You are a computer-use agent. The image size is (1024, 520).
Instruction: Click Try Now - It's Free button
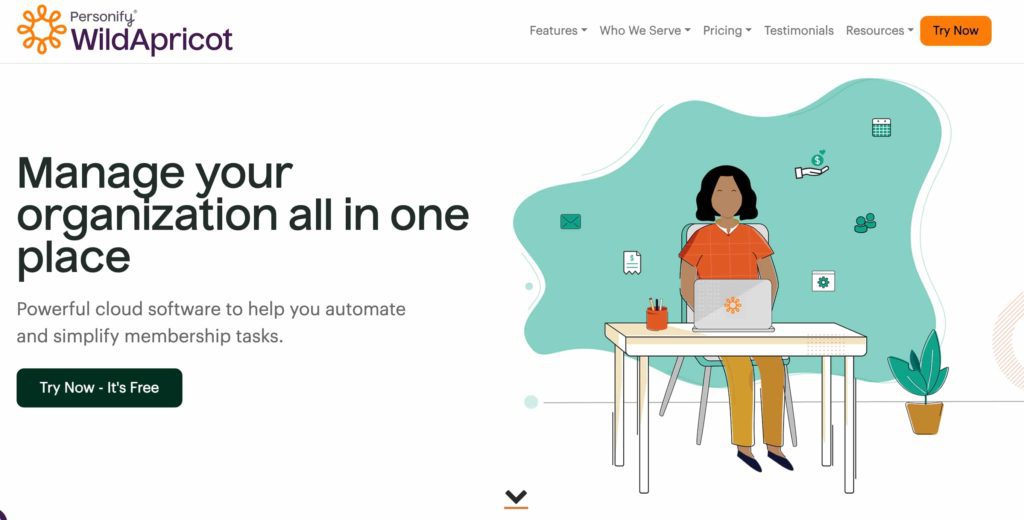99,387
